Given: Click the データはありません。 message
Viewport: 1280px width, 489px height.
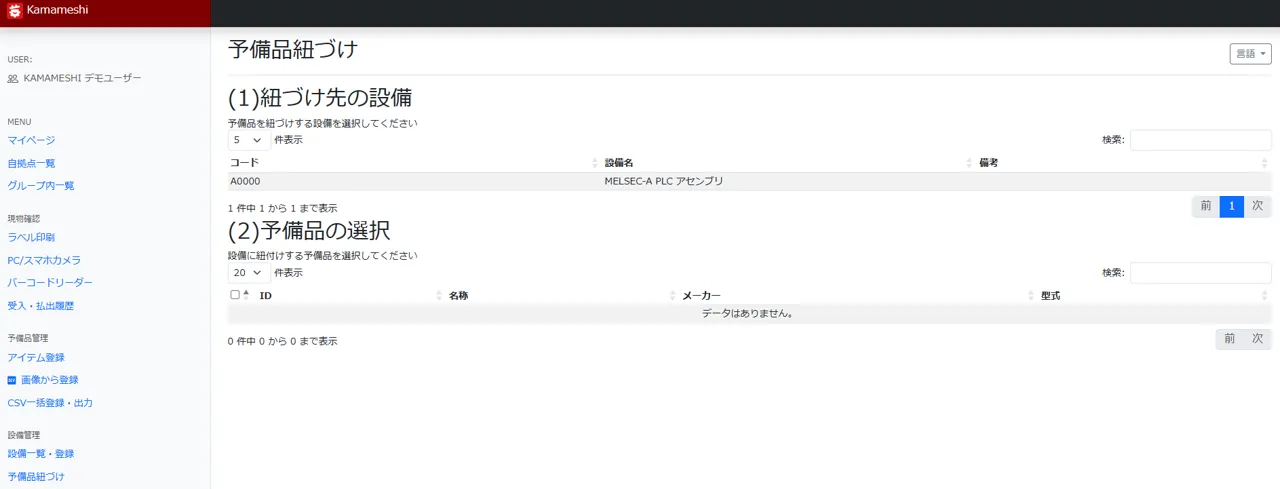Looking at the screenshot, I should [748, 314].
